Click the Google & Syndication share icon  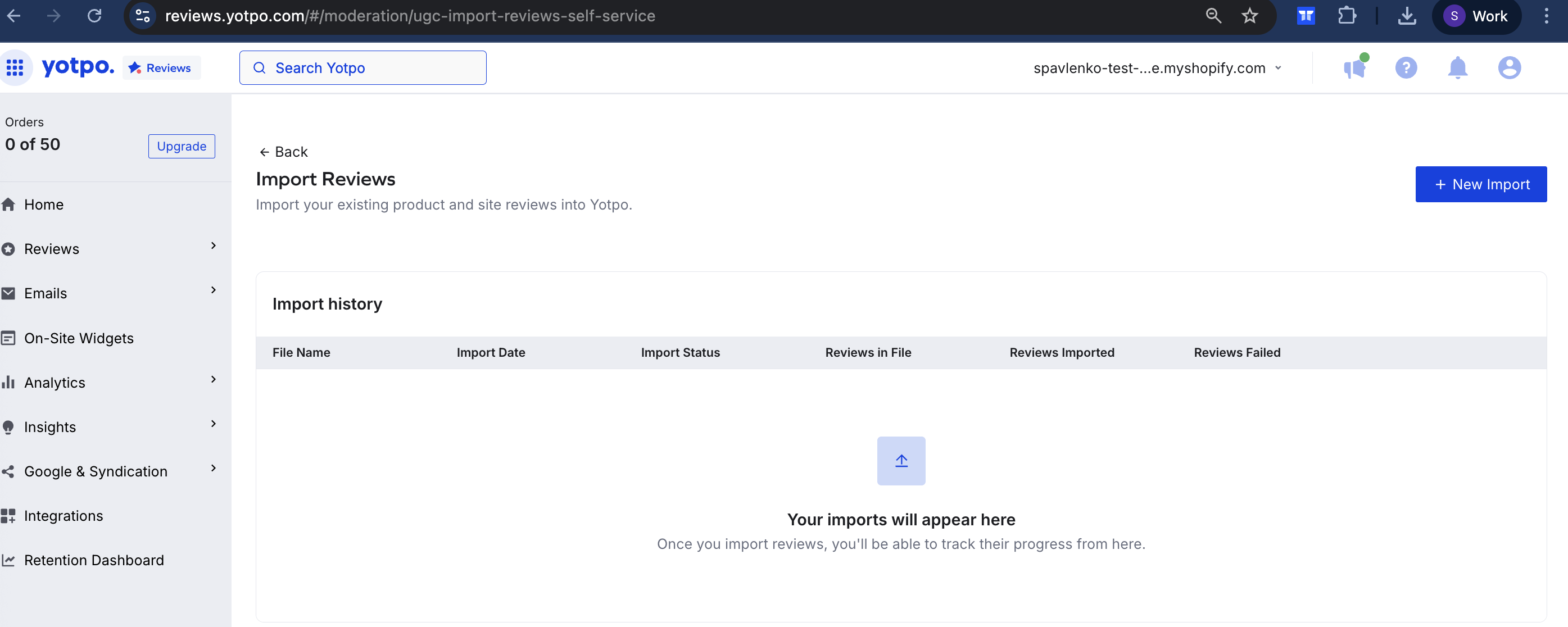8,471
